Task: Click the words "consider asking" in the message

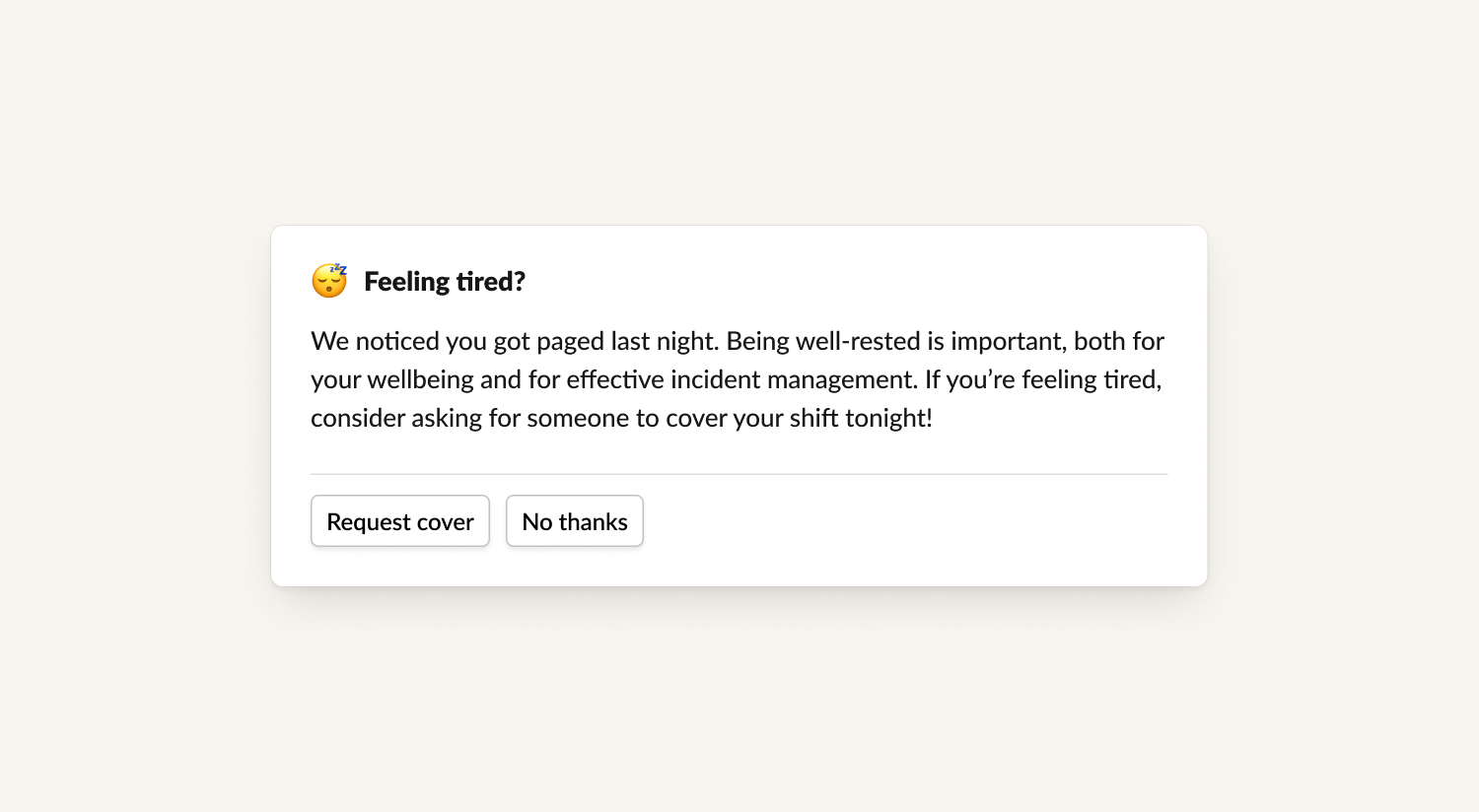Action: [396, 418]
